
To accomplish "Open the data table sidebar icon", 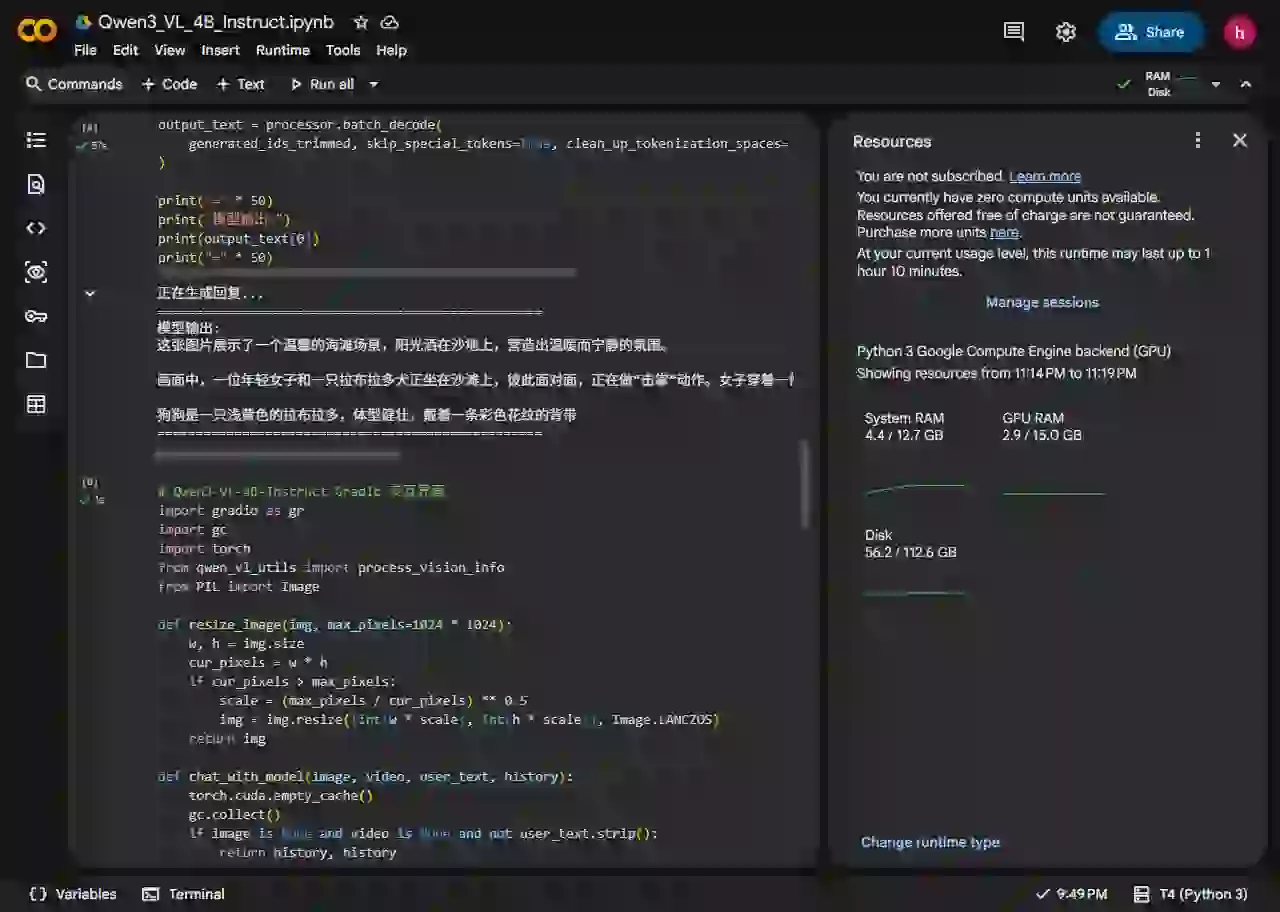I will pyautogui.click(x=36, y=404).
